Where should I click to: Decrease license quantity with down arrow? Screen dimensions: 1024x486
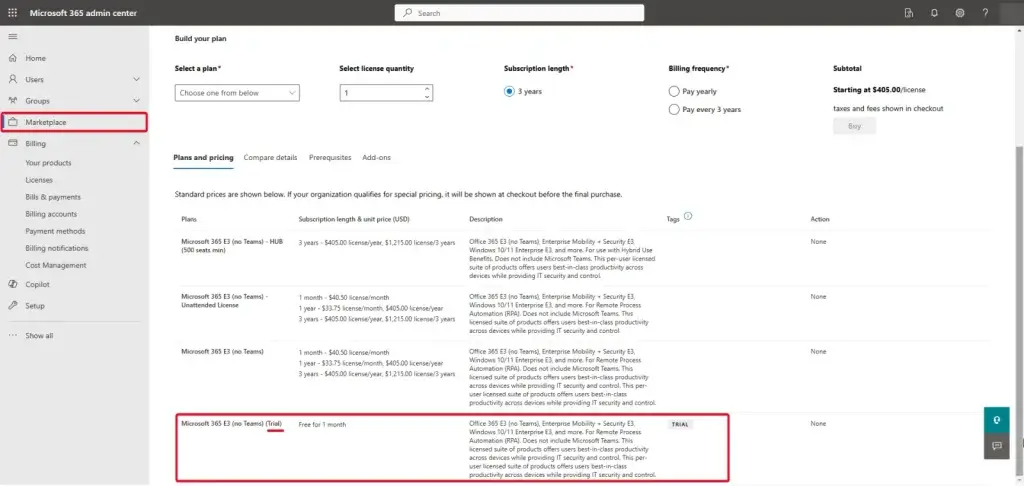point(427,97)
